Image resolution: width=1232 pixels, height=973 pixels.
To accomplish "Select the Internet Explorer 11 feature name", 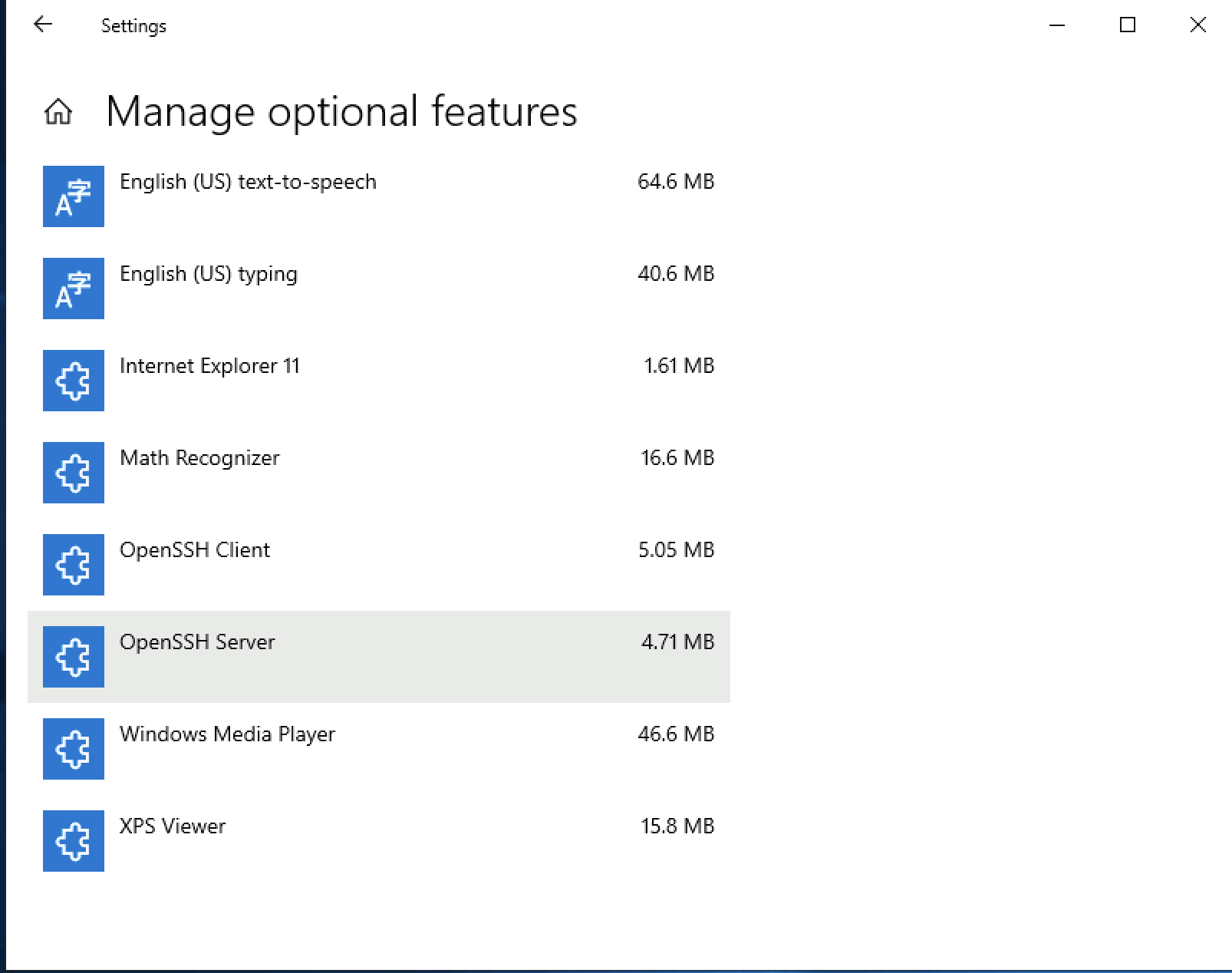I will click(209, 366).
